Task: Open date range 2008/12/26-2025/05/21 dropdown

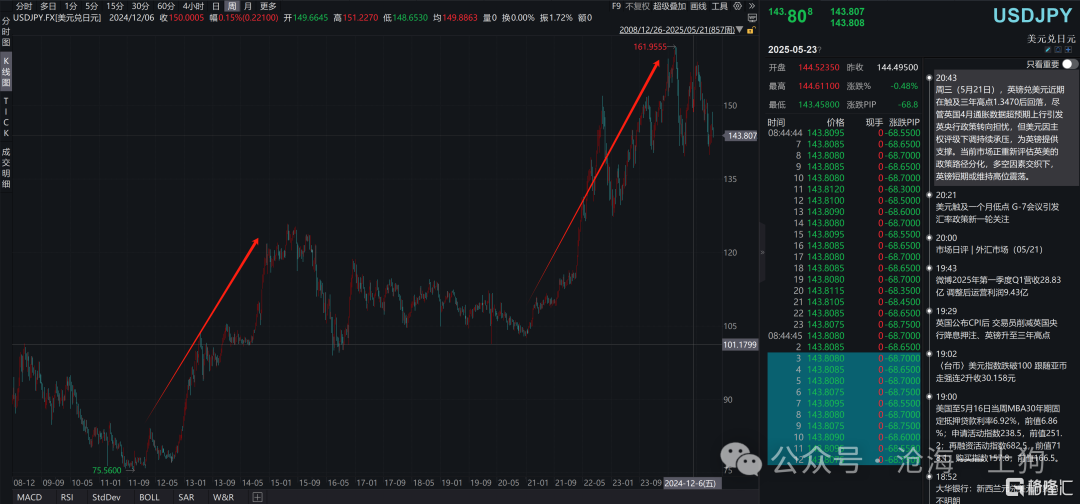Action: click(x=740, y=30)
